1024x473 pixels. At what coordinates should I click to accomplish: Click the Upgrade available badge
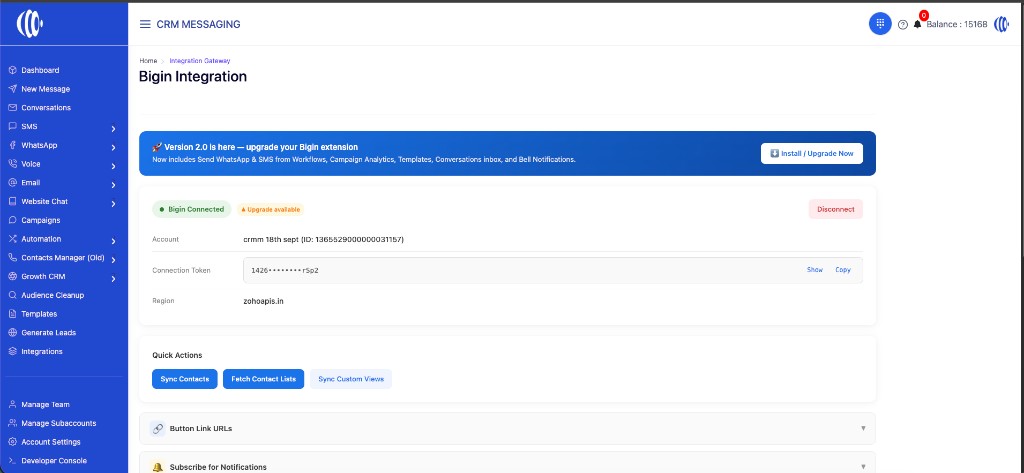coord(270,210)
